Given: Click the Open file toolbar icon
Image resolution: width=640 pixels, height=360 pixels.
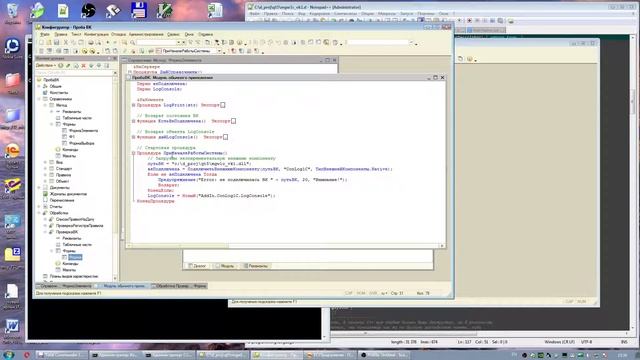Looking at the screenshot, I should coord(49,42).
